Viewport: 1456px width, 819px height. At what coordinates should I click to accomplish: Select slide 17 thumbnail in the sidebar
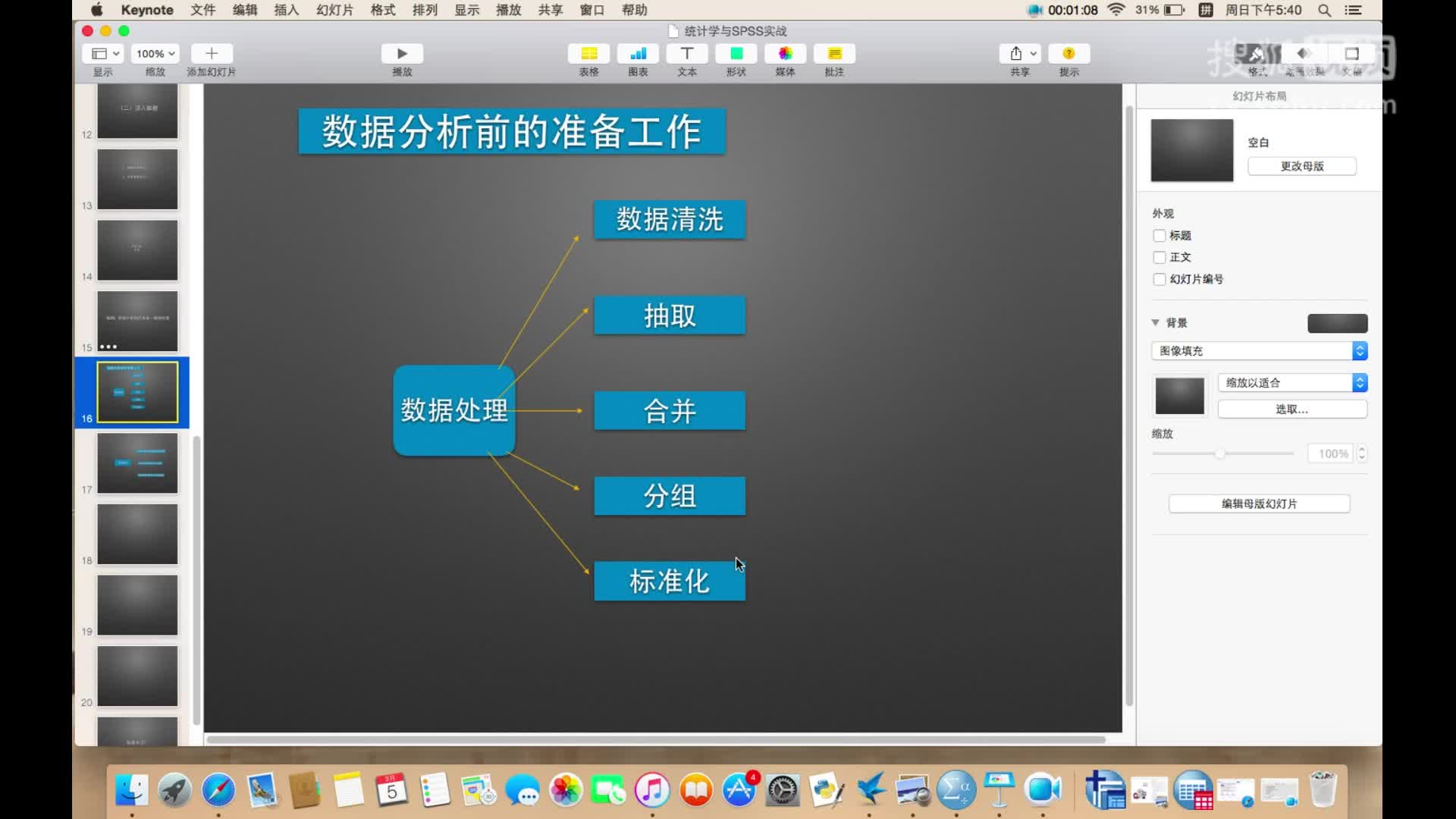pos(137,463)
